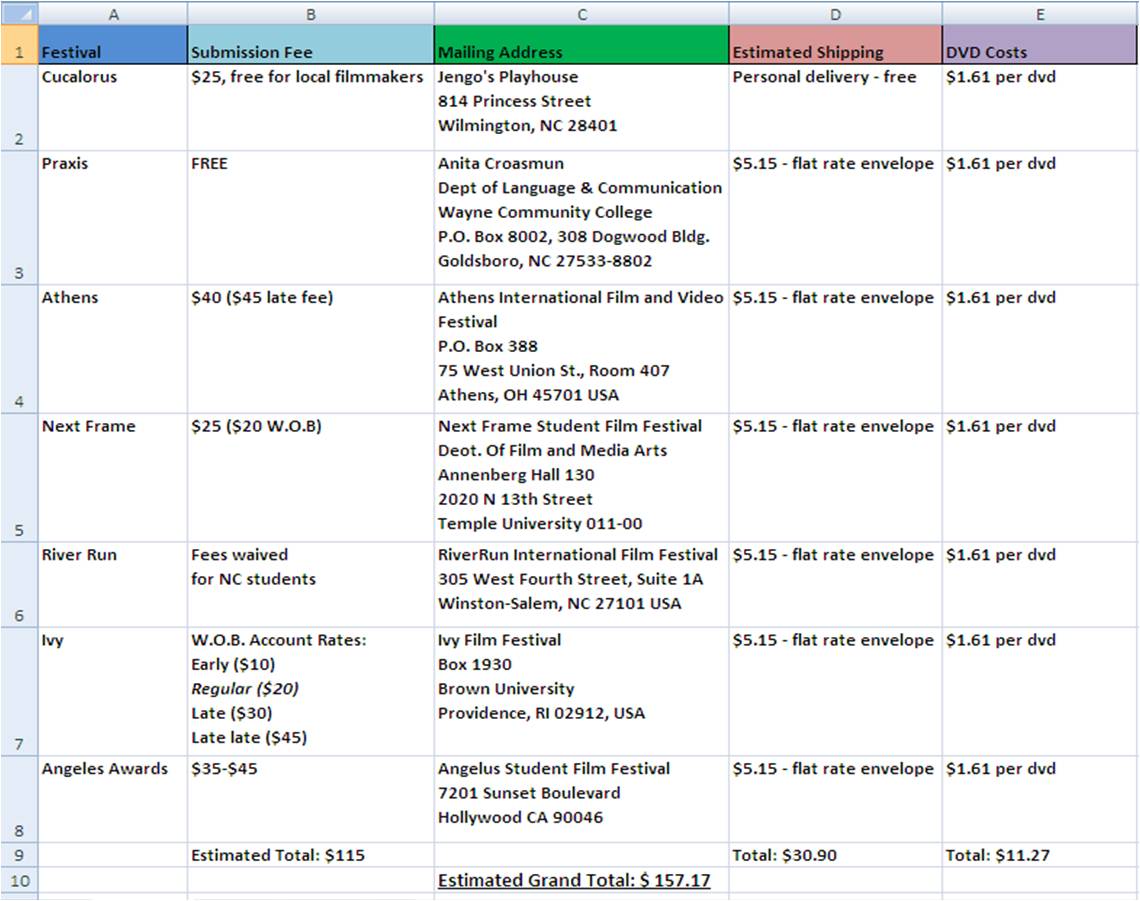1140x901 pixels.
Task: Click the Estimated Shipping header cell
Action: point(835,45)
